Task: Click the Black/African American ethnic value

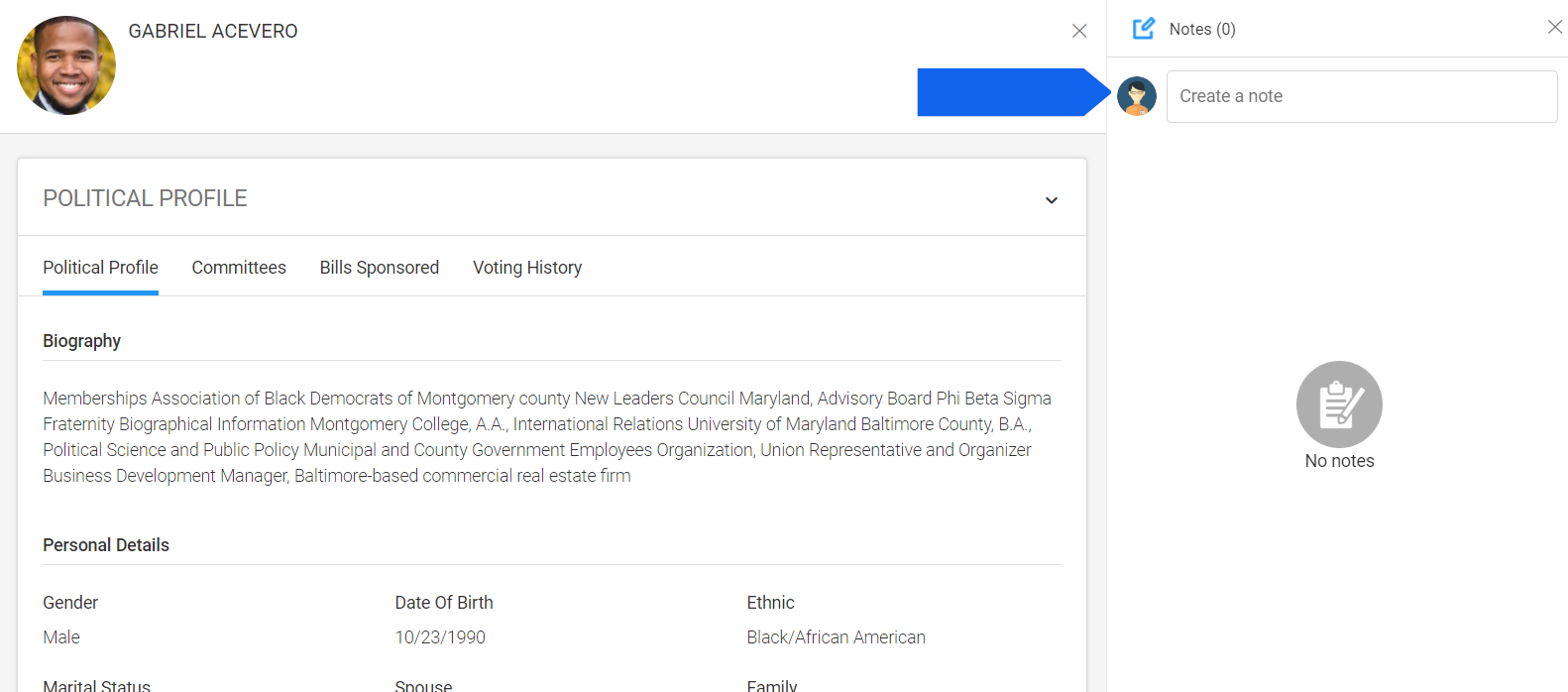Action: coord(836,637)
